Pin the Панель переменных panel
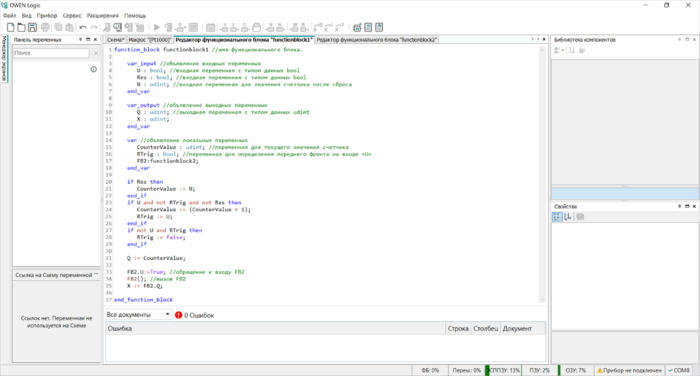 tap(81, 40)
